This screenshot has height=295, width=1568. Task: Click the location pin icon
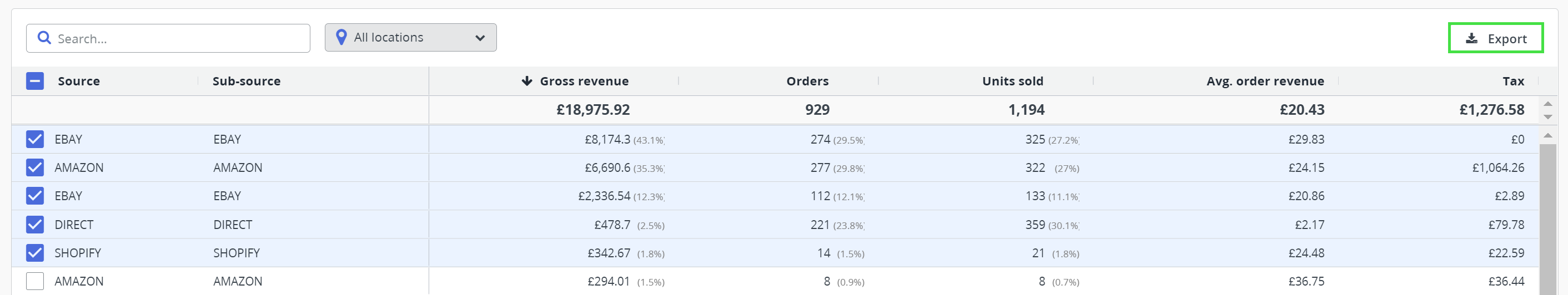click(341, 38)
